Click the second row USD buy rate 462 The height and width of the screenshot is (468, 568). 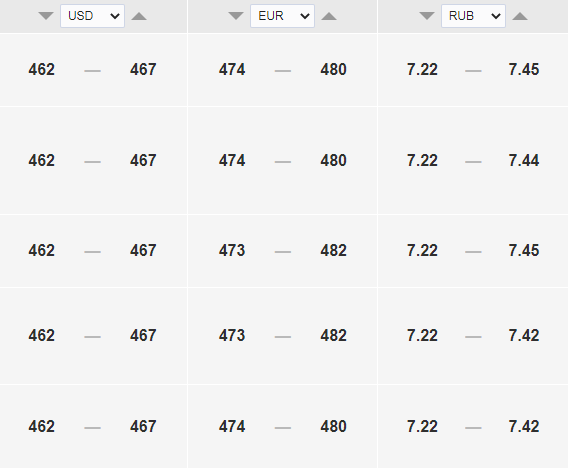42,160
